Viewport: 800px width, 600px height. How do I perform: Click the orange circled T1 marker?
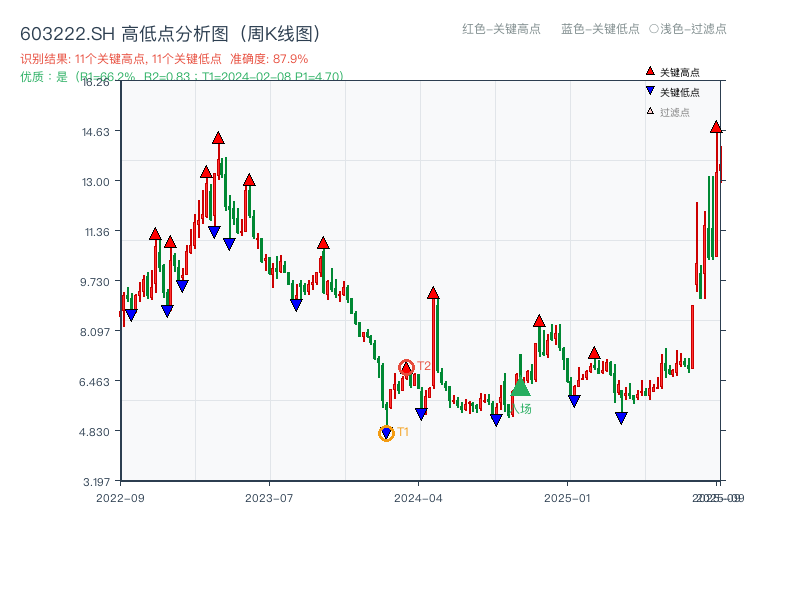[x=387, y=432]
